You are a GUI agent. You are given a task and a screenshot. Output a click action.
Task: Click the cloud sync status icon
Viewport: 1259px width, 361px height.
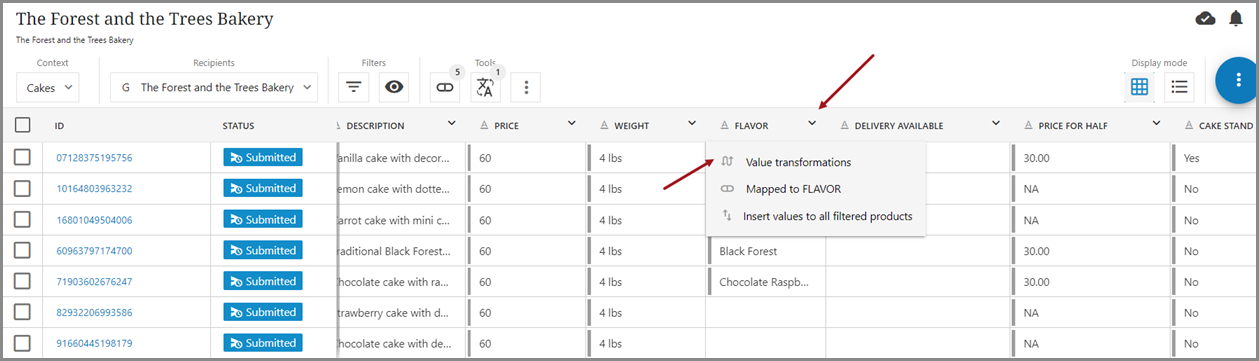pyautogui.click(x=1205, y=18)
